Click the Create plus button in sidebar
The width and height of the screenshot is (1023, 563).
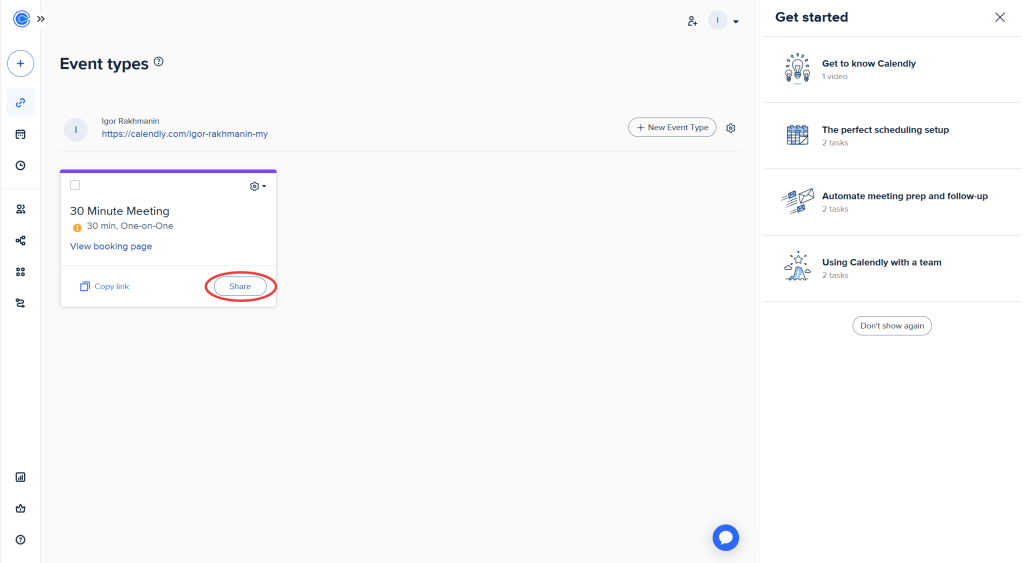pos(20,64)
